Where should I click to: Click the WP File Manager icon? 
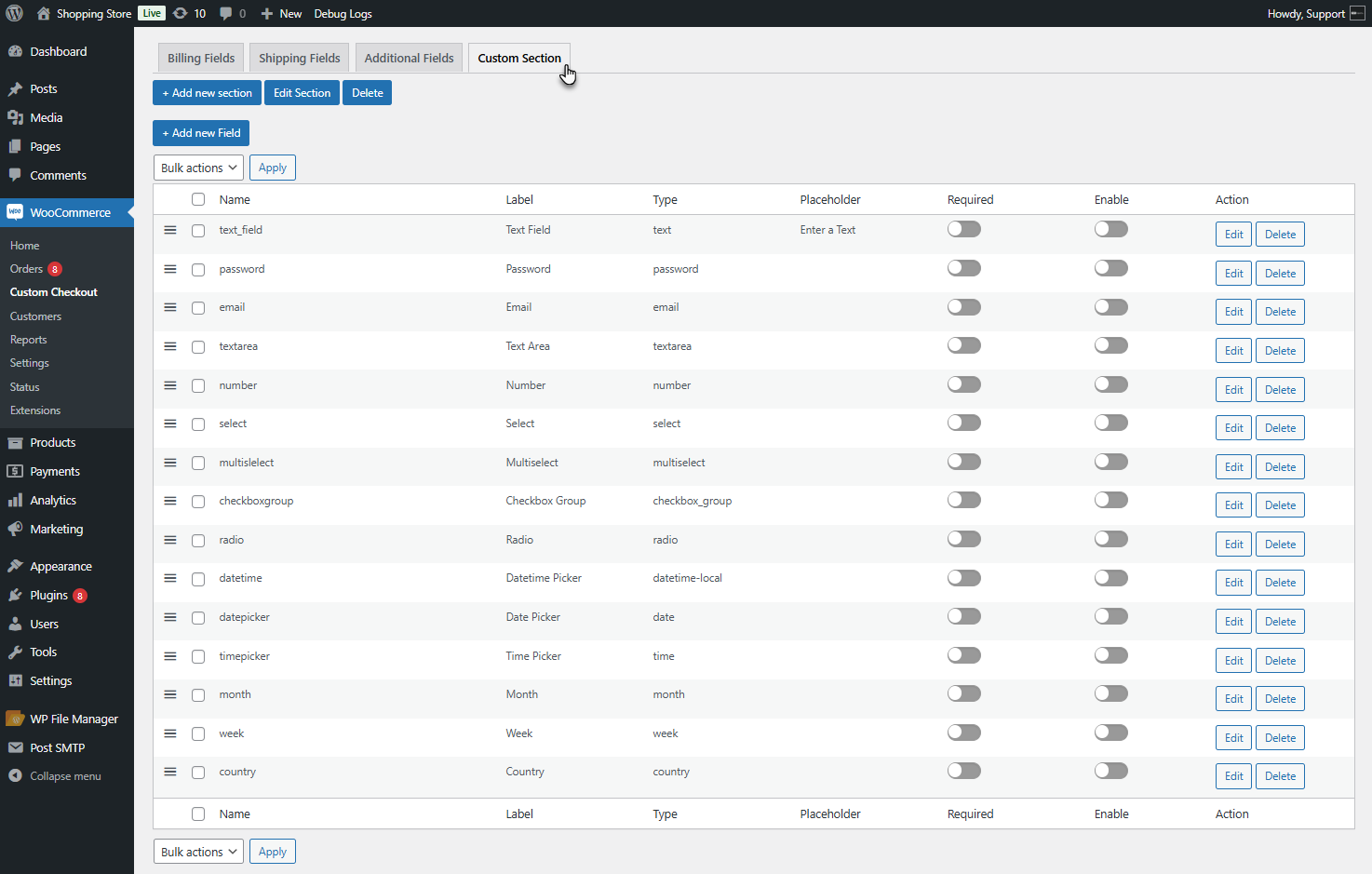point(14,718)
